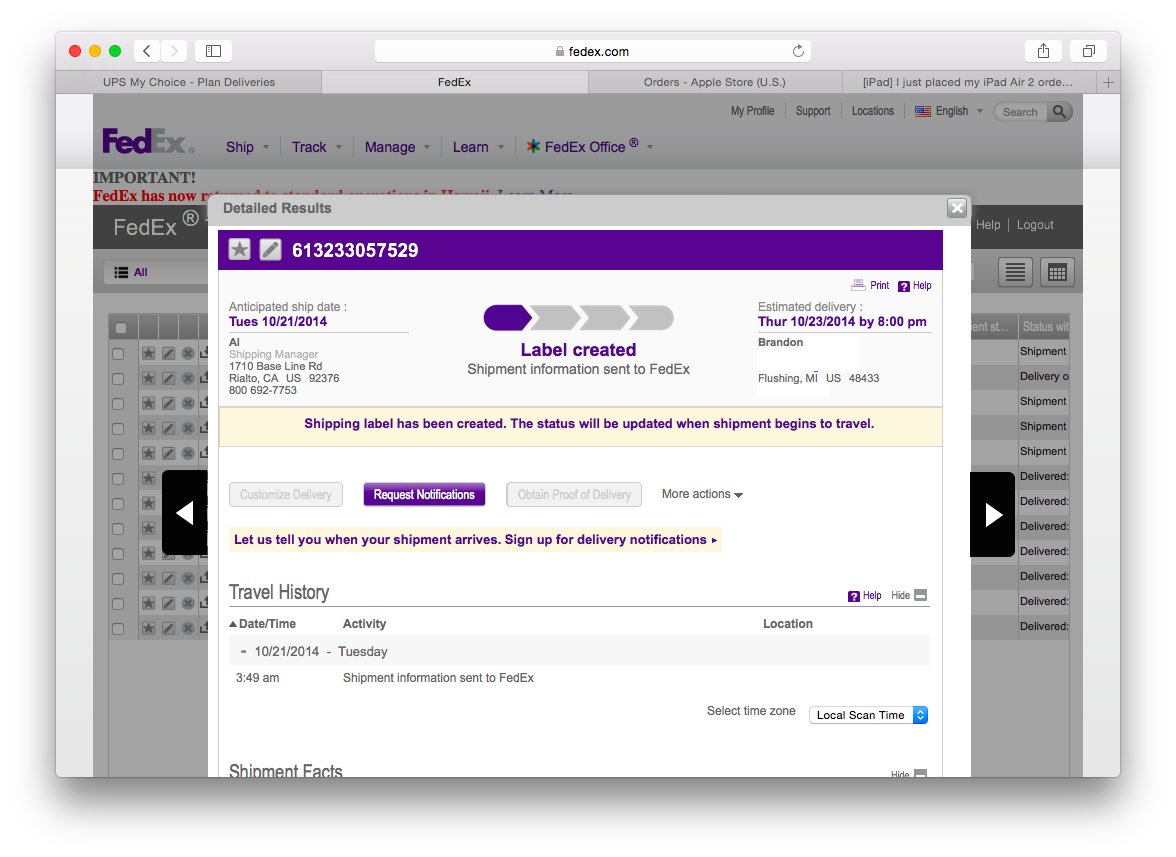Open Locations link

[872, 111]
